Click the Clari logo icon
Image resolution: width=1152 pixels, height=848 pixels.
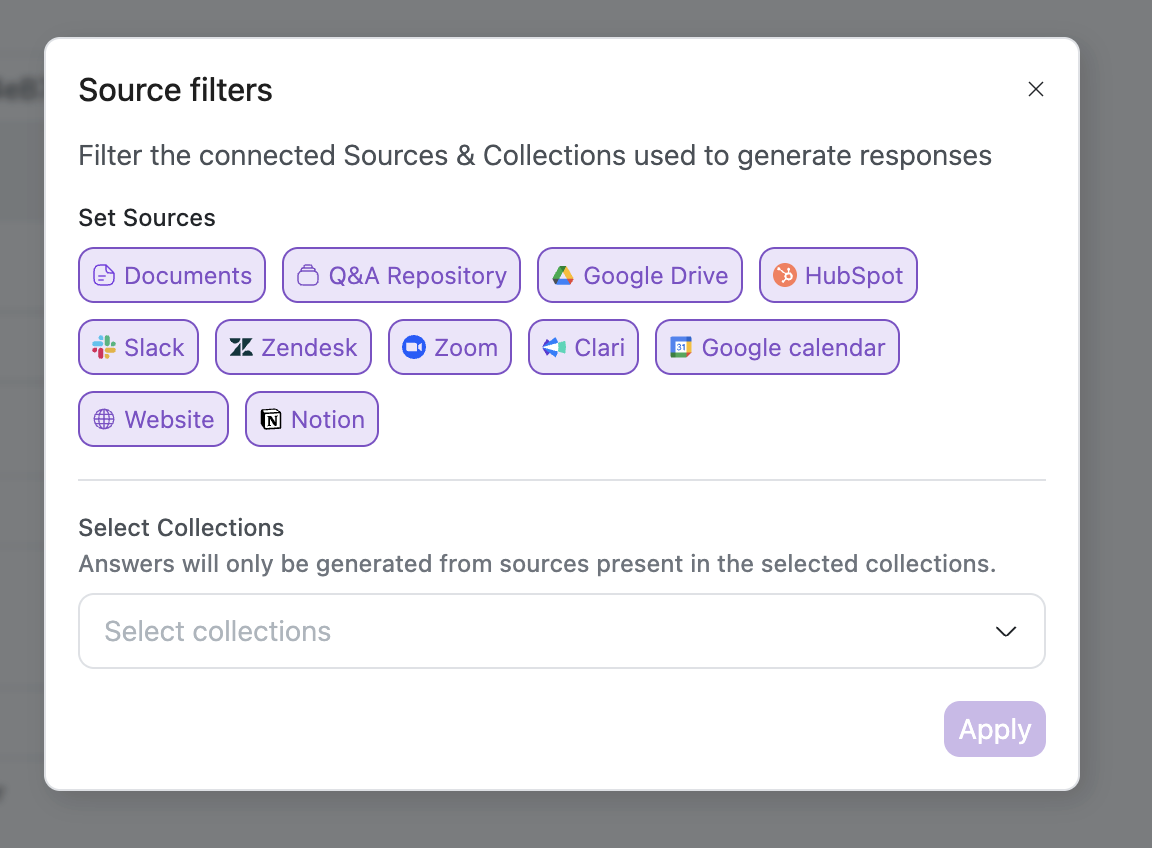(x=554, y=348)
